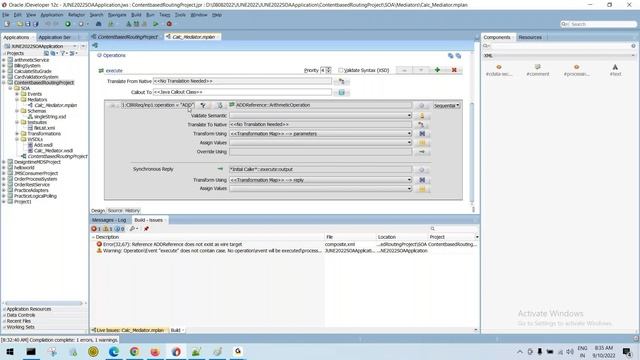Click the pin icon in Build Issues
Viewport: 640px width, 360px height.
(x=146, y=229)
